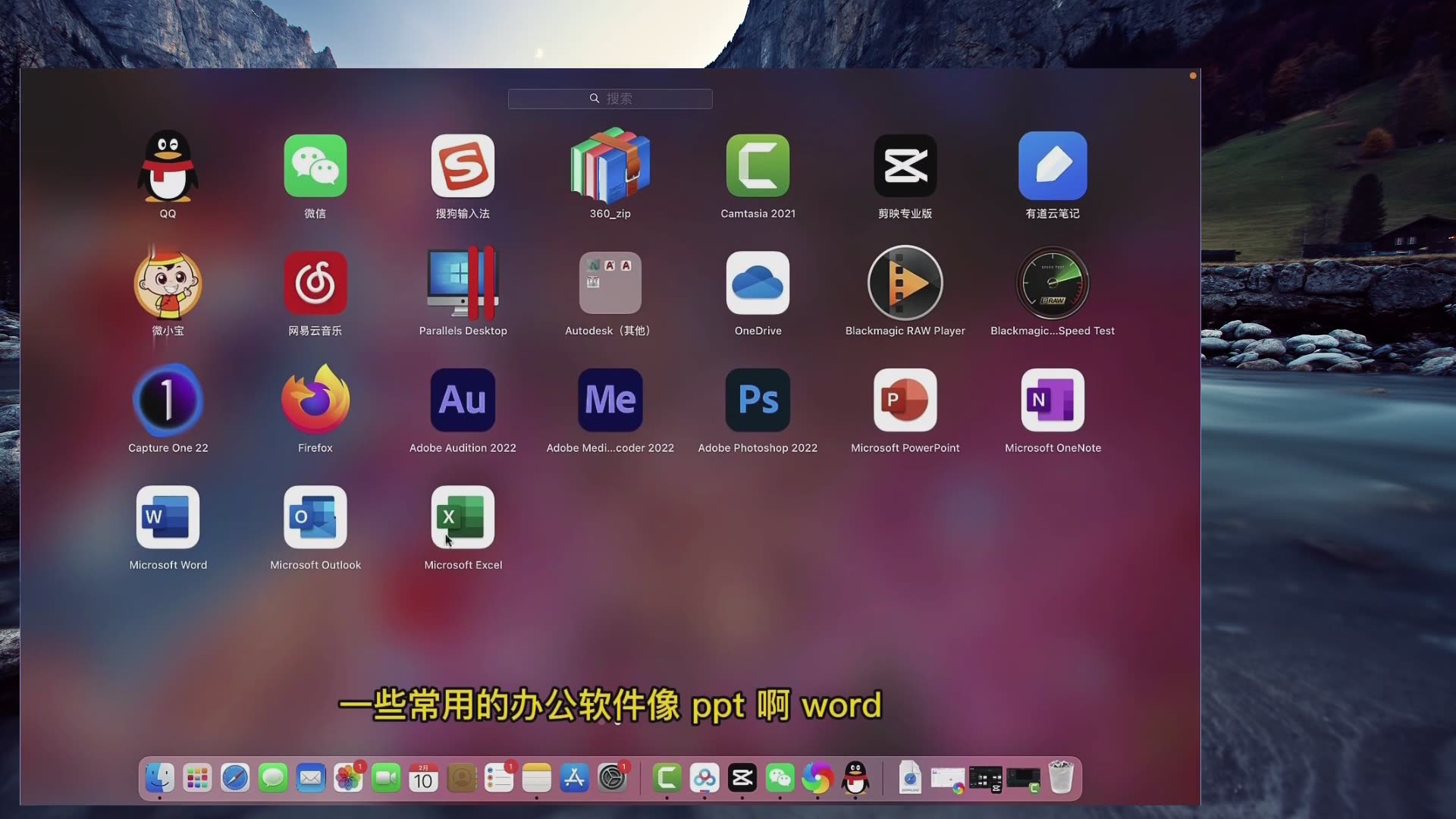
Task: Open CapCut Pro (剪映专业版) in Launchpad
Action: [x=905, y=166]
